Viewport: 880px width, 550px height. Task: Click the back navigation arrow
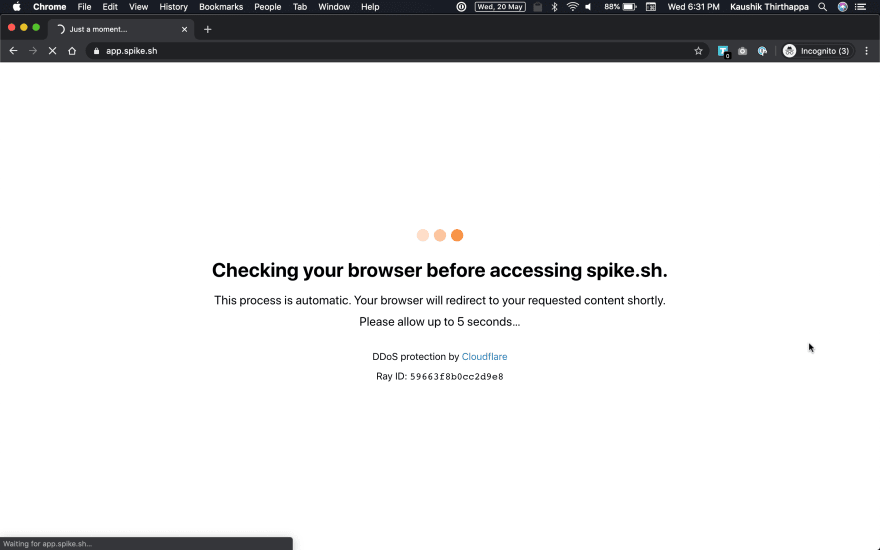click(13, 51)
